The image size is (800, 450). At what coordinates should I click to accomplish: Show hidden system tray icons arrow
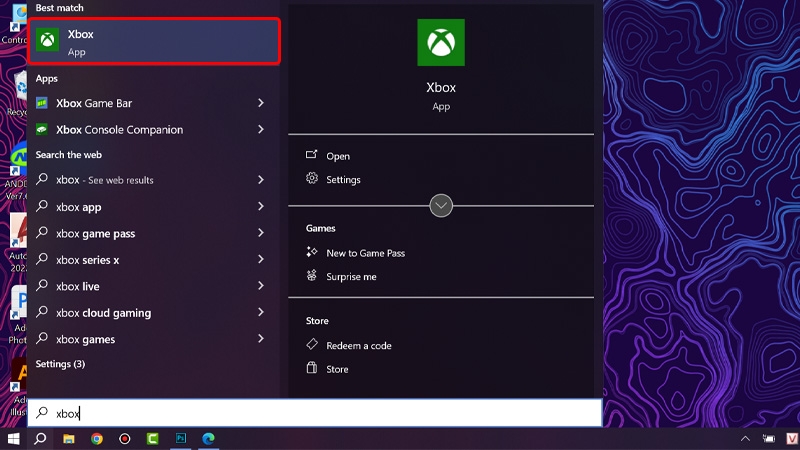coord(745,439)
